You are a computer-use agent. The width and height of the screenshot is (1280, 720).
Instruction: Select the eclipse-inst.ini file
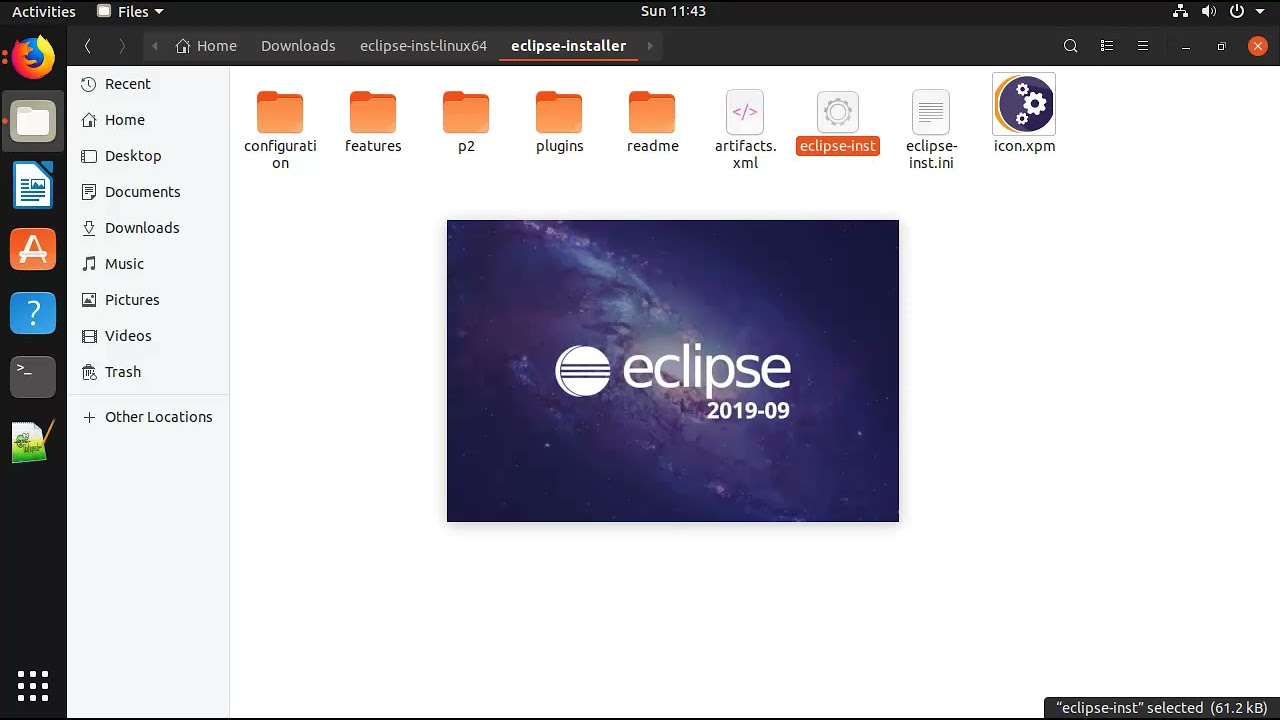(931, 129)
